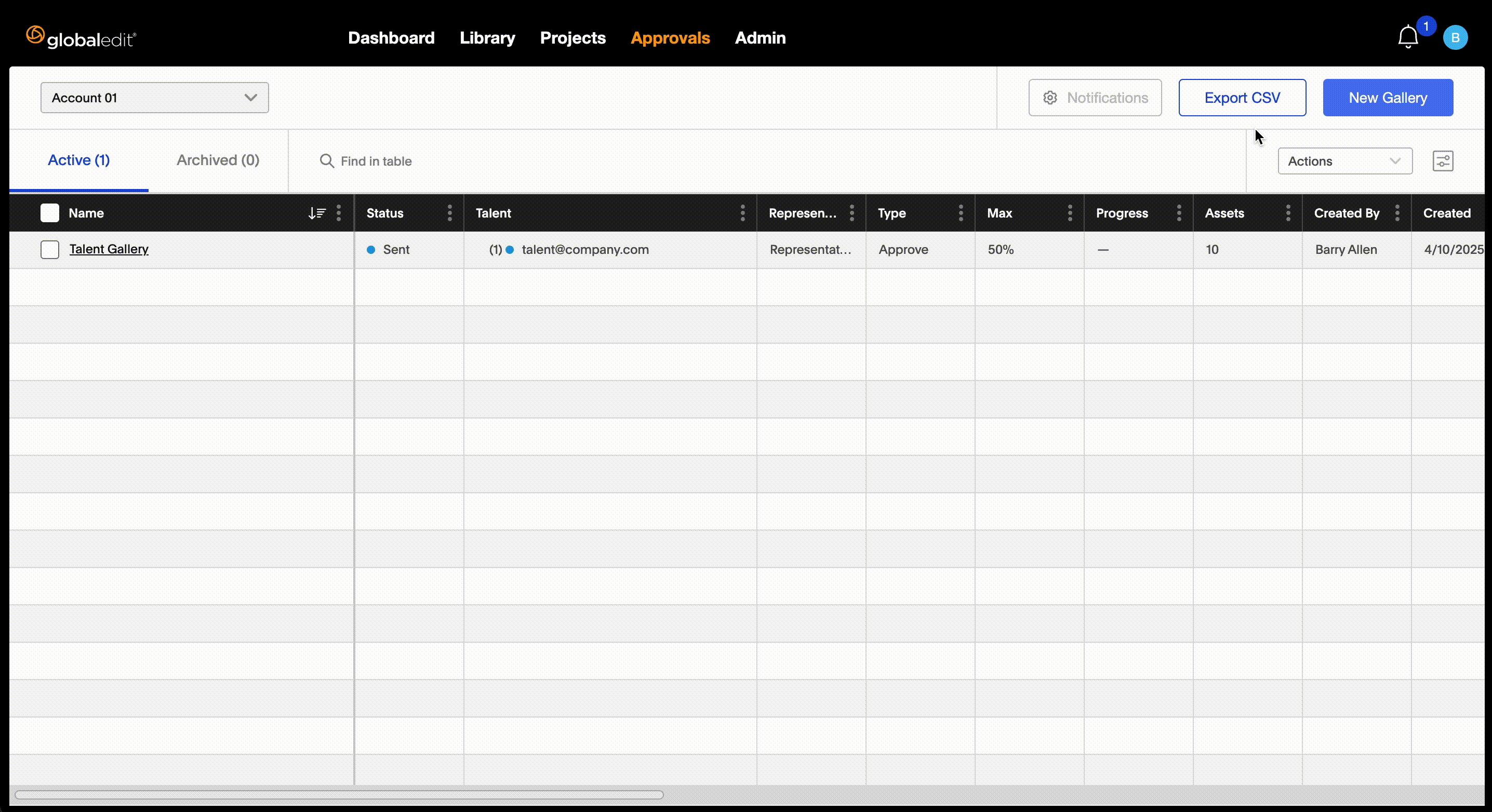1492x812 pixels.
Task: Open Max column options menu
Action: click(1070, 213)
